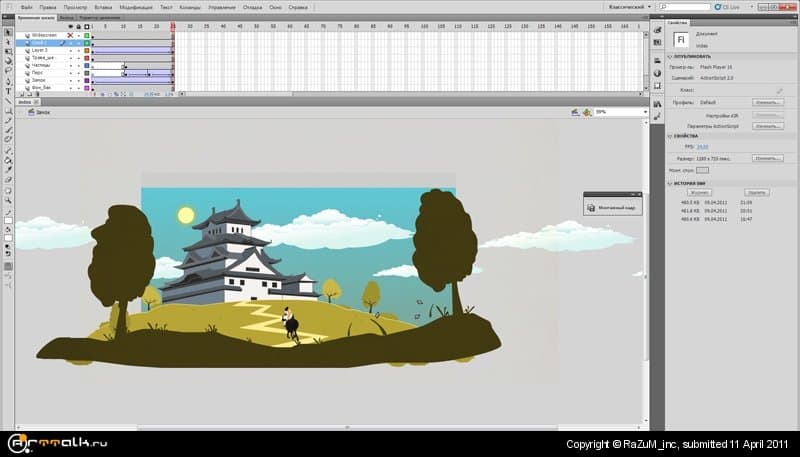800x457 pixels.
Task: Click the FPS 24.00 value link
Action: [x=702, y=147]
